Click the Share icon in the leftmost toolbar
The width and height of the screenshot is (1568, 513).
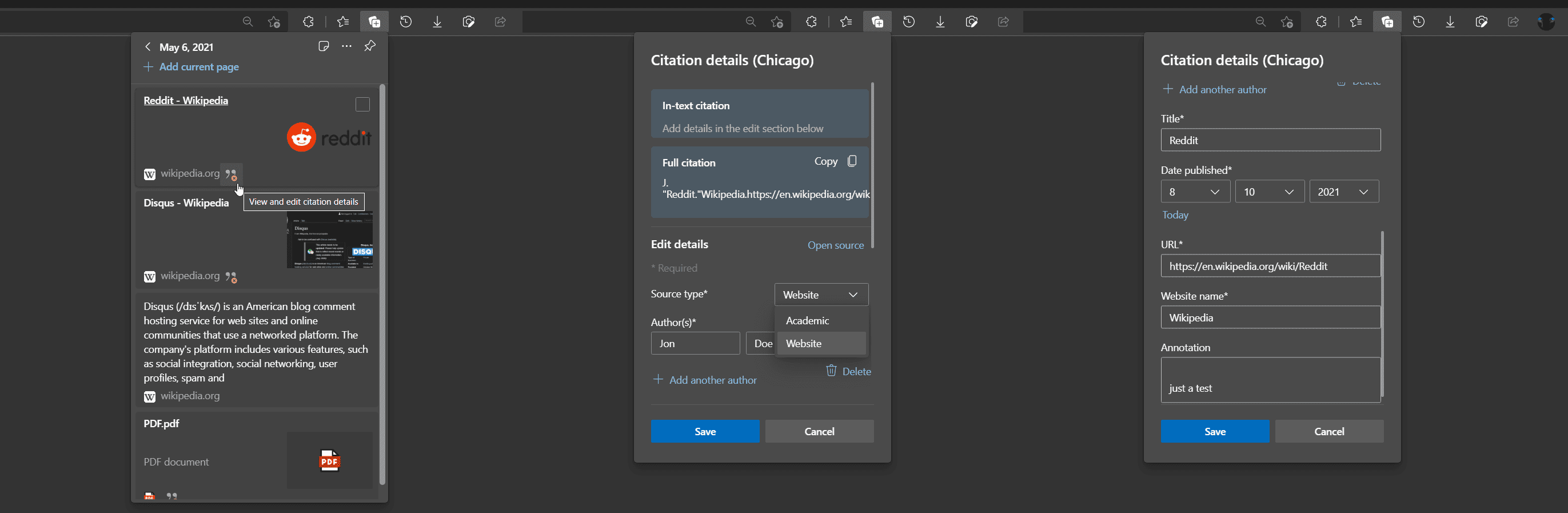click(x=500, y=22)
